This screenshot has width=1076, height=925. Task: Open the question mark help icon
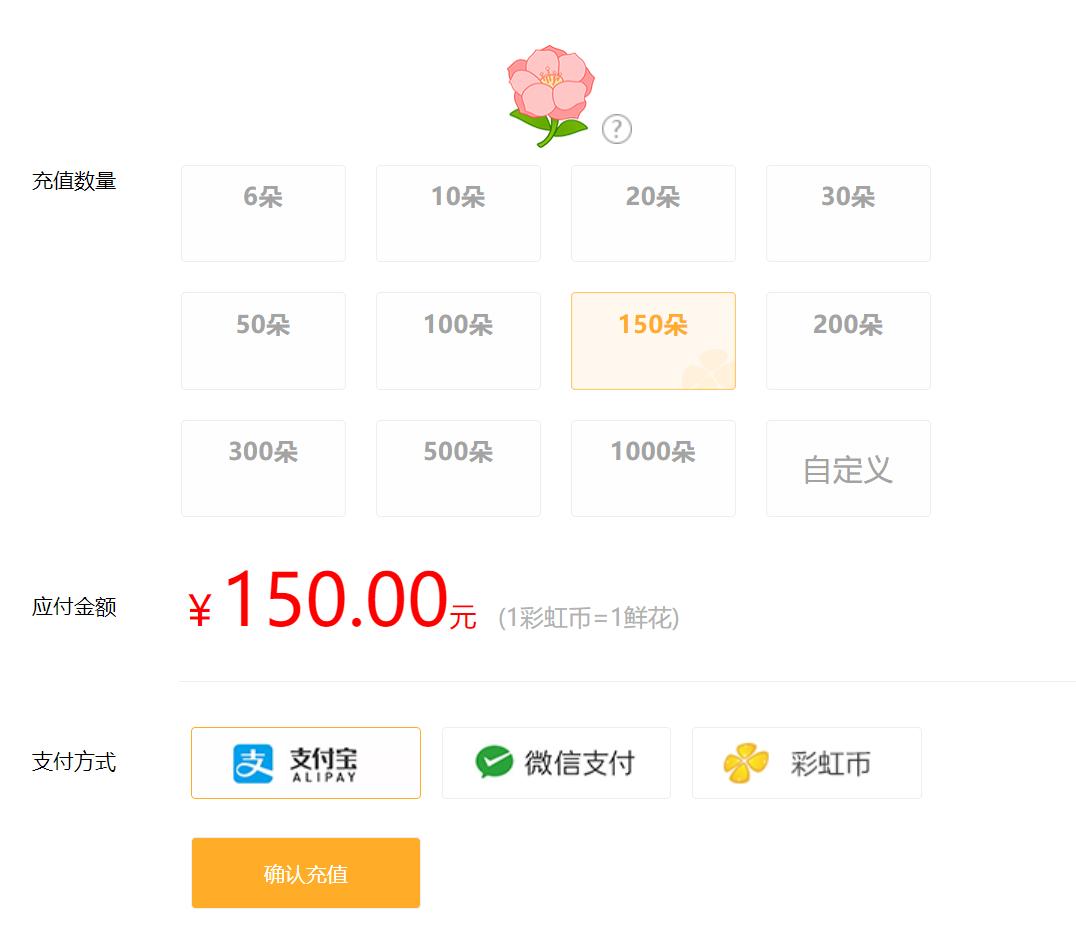[617, 129]
